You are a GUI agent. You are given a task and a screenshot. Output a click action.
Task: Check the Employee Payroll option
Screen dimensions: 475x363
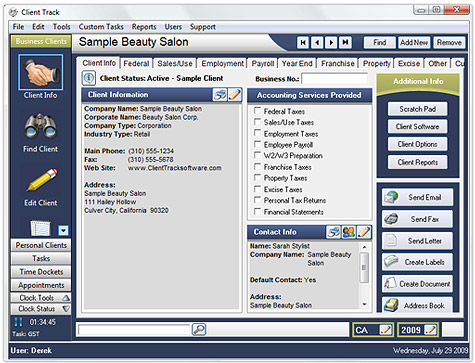point(257,144)
